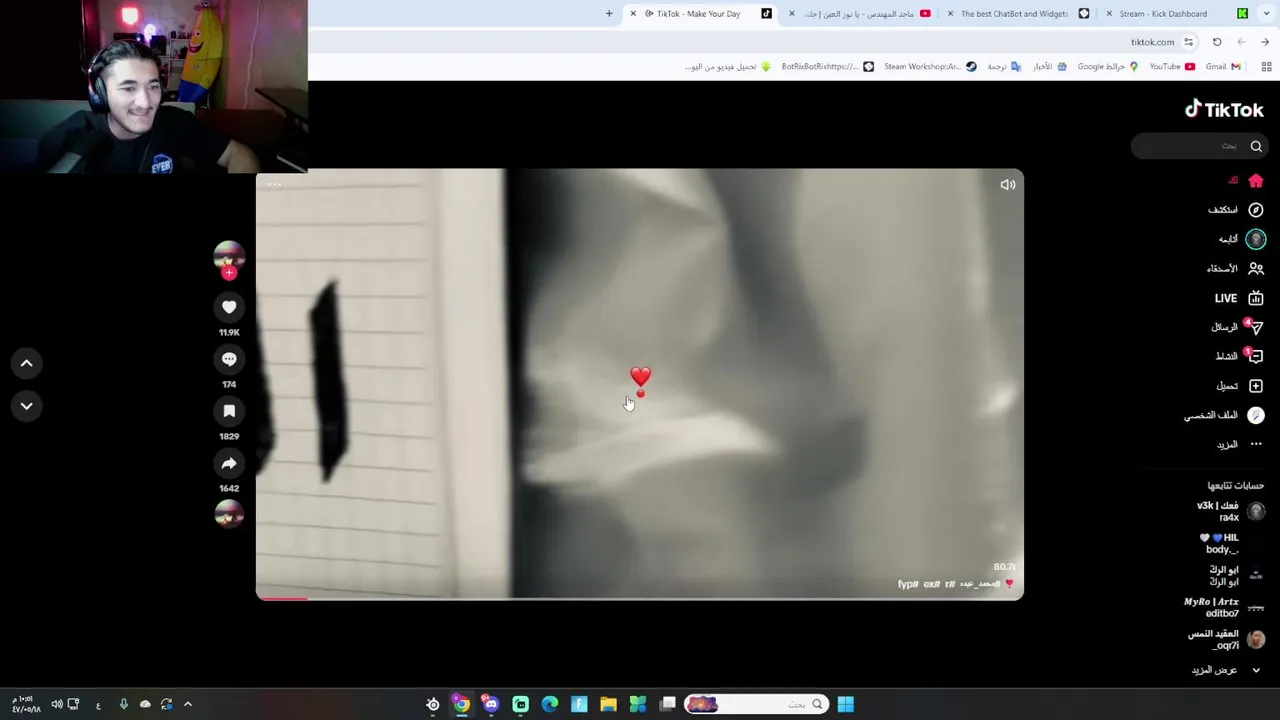Open the followed account HIL body._
The width and height of the screenshot is (1280, 720).
tap(1231, 543)
